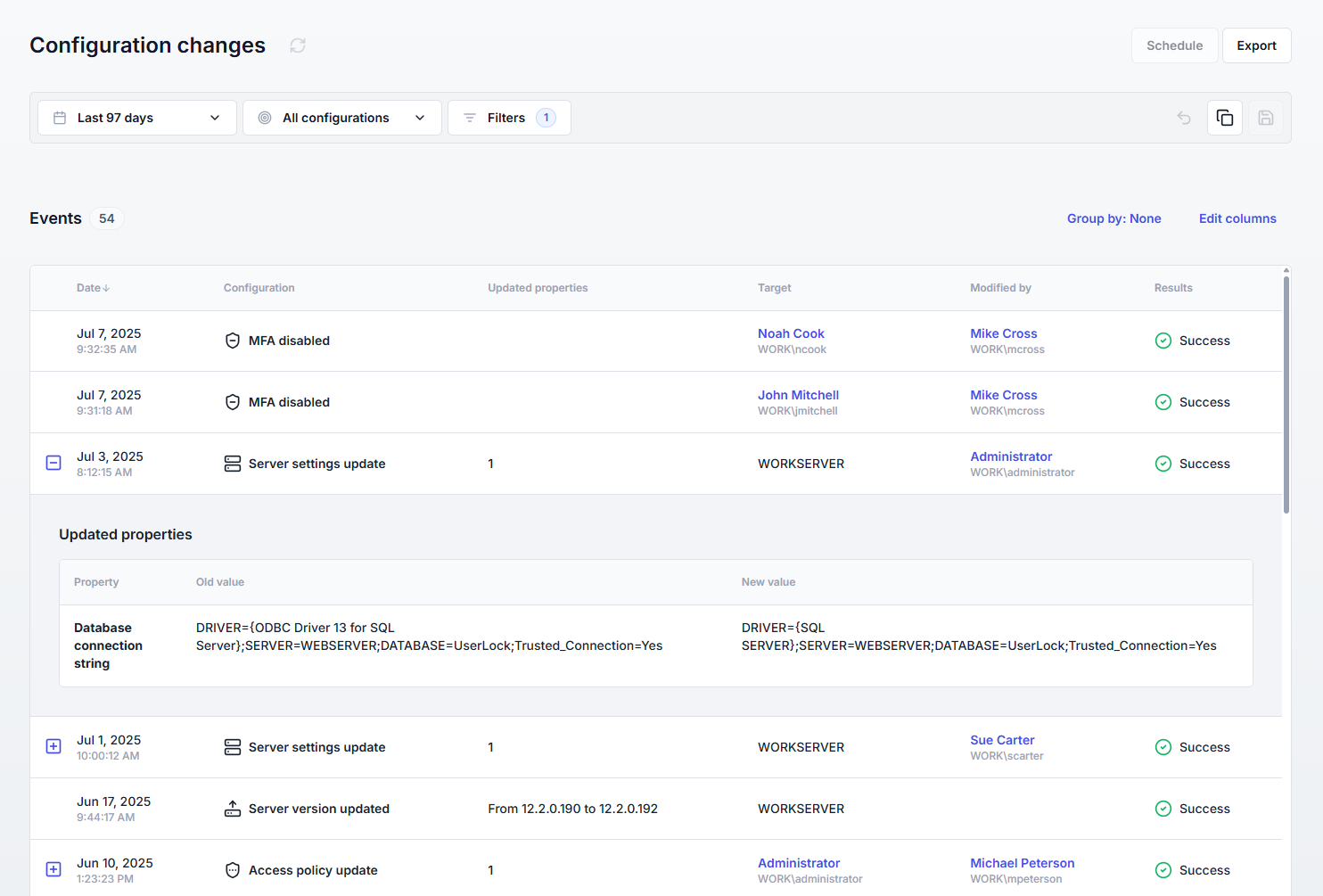The height and width of the screenshot is (896, 1323).
Task: Open the Filters panel
Action: click(509, 117)
